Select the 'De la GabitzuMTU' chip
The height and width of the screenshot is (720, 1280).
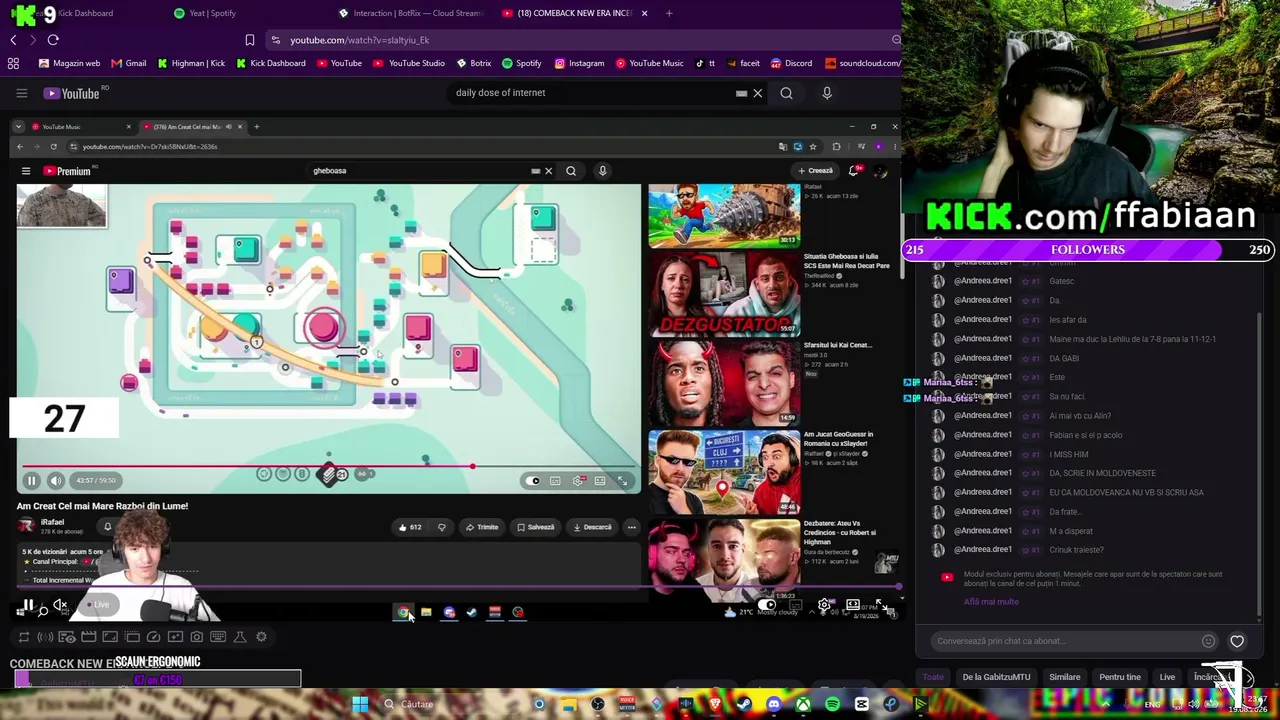(x=996, y=677)
